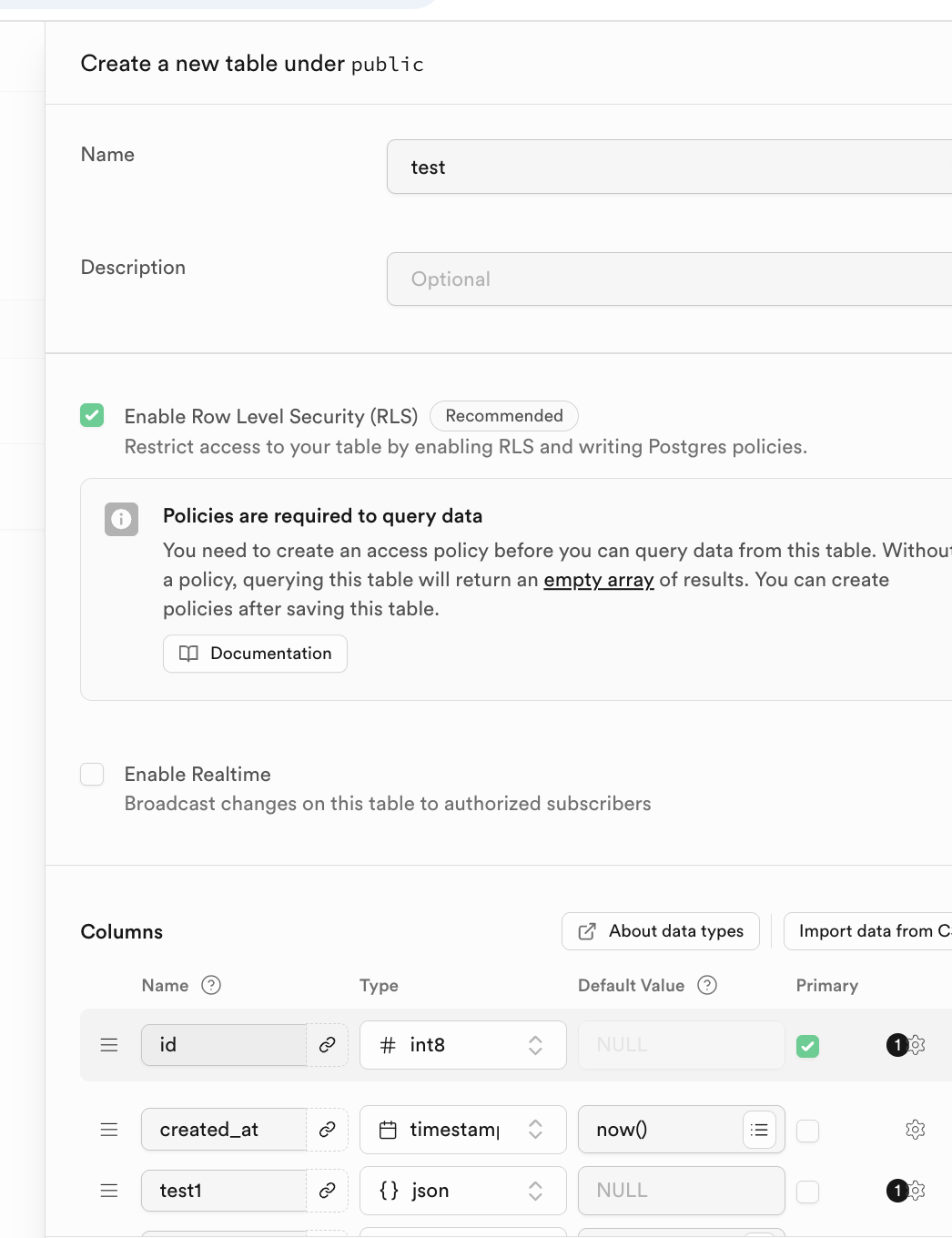This screenshot has height=1238, width=952.
Task: Open the About data types link
Action: [x=661, y=931]
